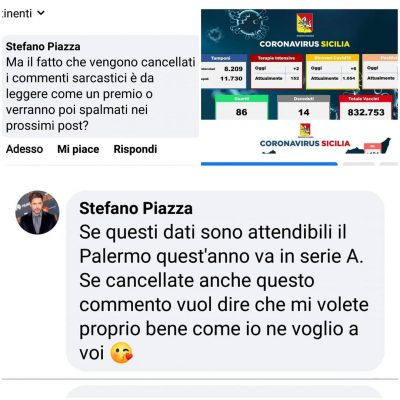Click the Guariti 86 green tile

(x=241, y=107)
